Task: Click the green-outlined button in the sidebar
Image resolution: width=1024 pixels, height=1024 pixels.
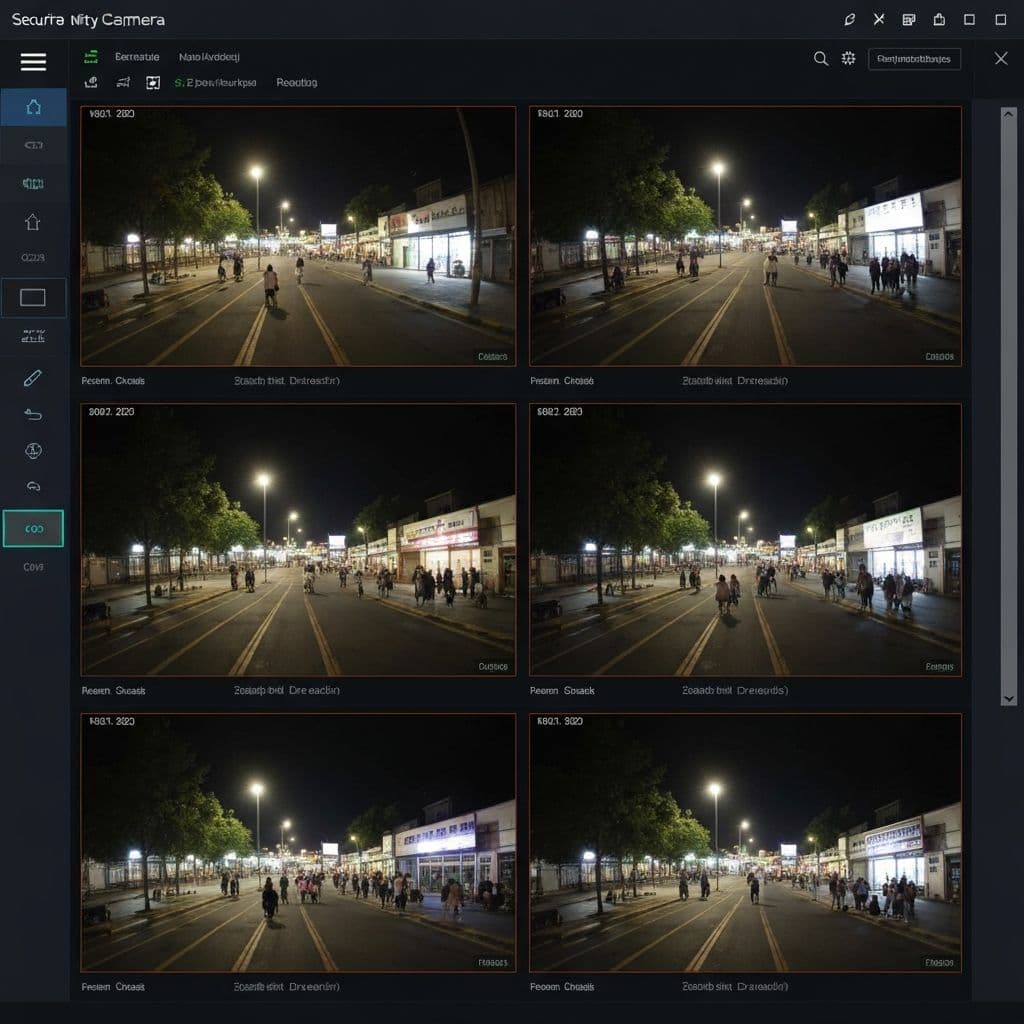Action: point(33,528)
